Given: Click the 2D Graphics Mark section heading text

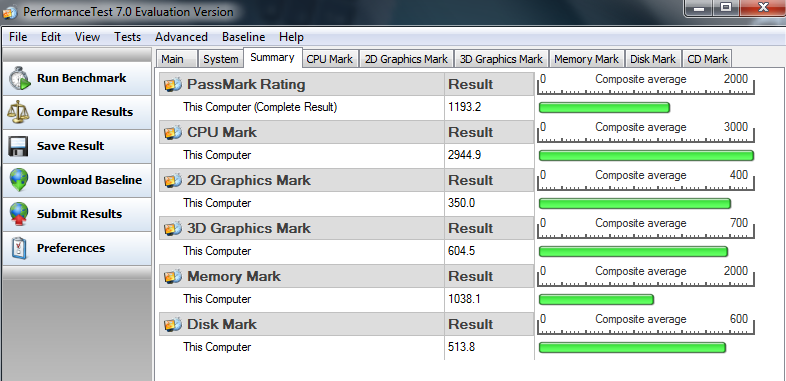Looking at the screenshot, I should point(249,180).
